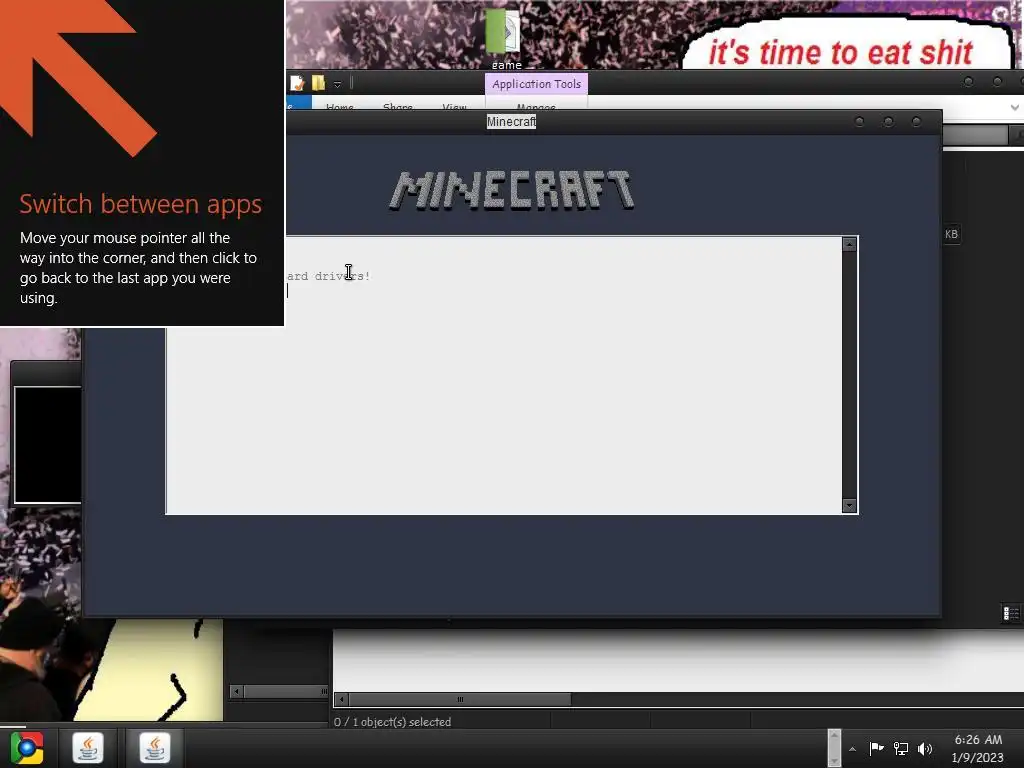Click the properties icon in Explorer quick access toolbar

[x=297, y=83]
